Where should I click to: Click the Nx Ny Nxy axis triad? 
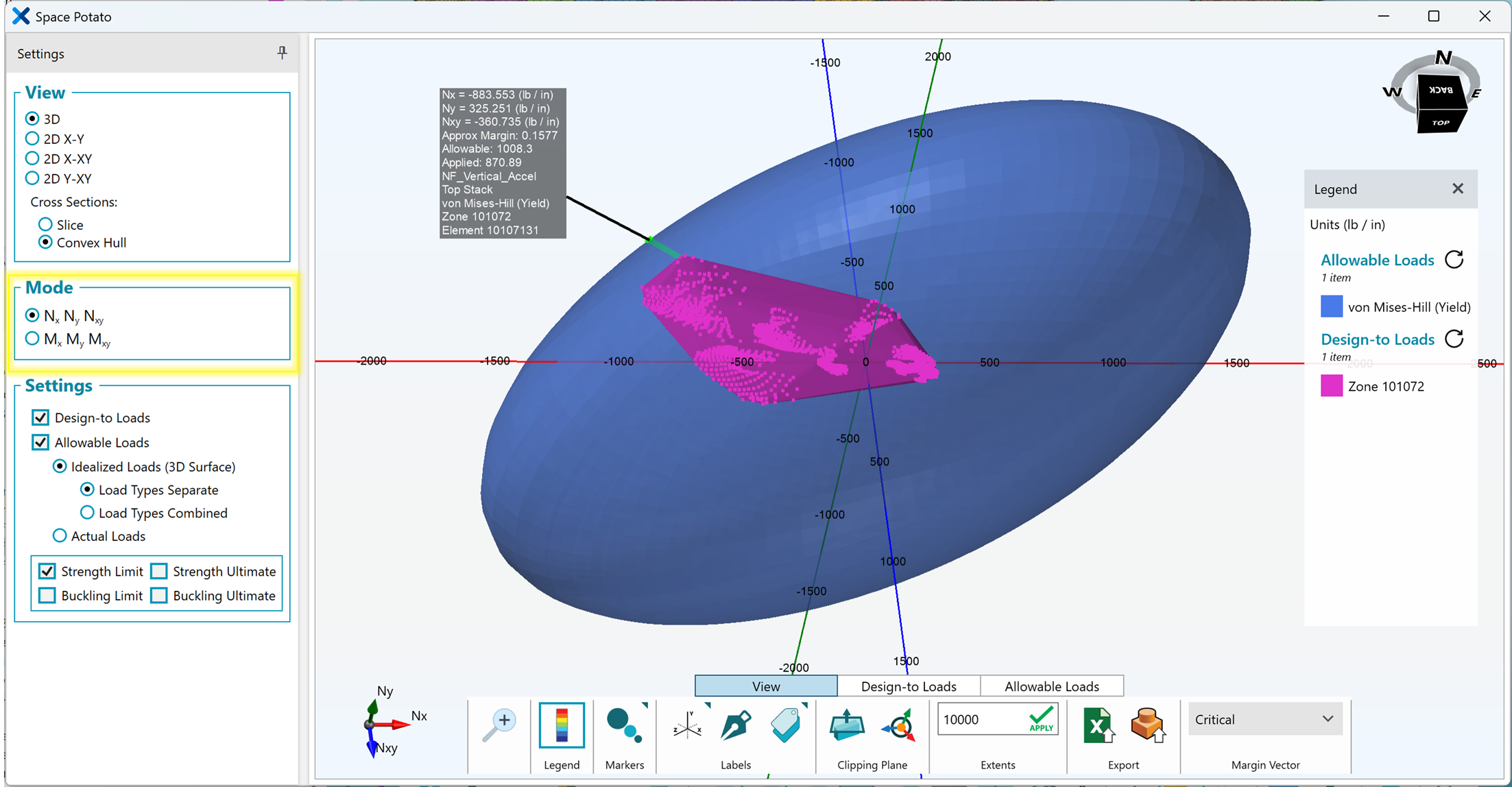(x=389, y=723)
